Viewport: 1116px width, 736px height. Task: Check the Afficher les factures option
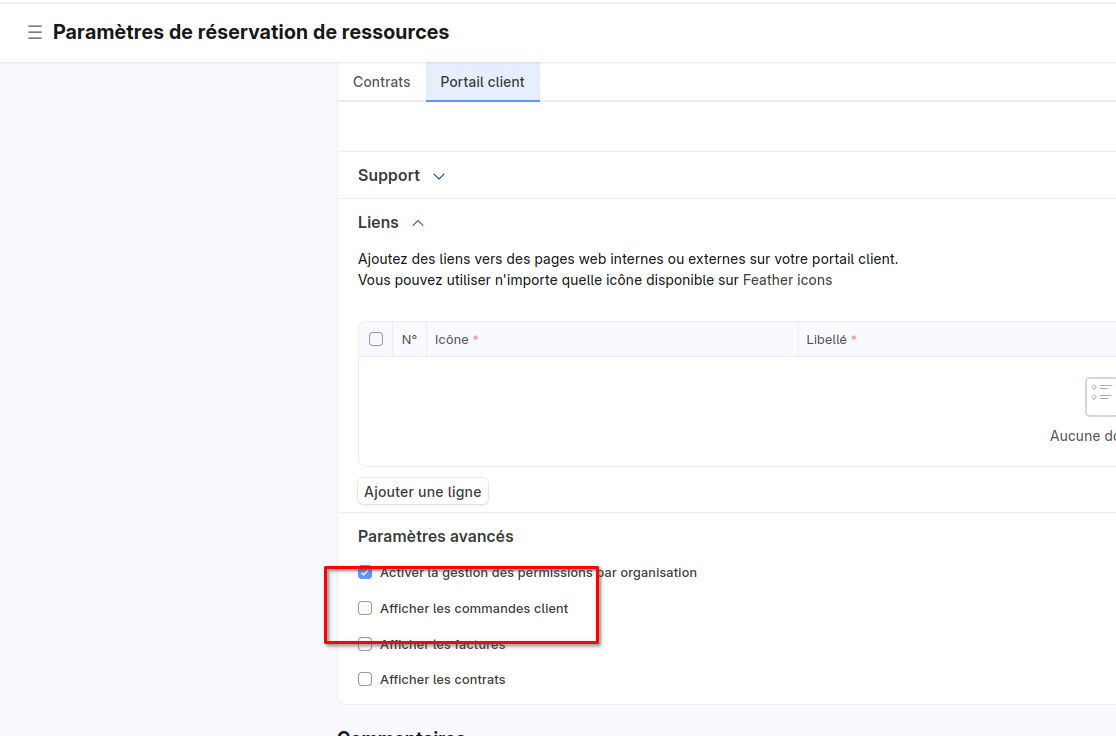pos(365,644)
